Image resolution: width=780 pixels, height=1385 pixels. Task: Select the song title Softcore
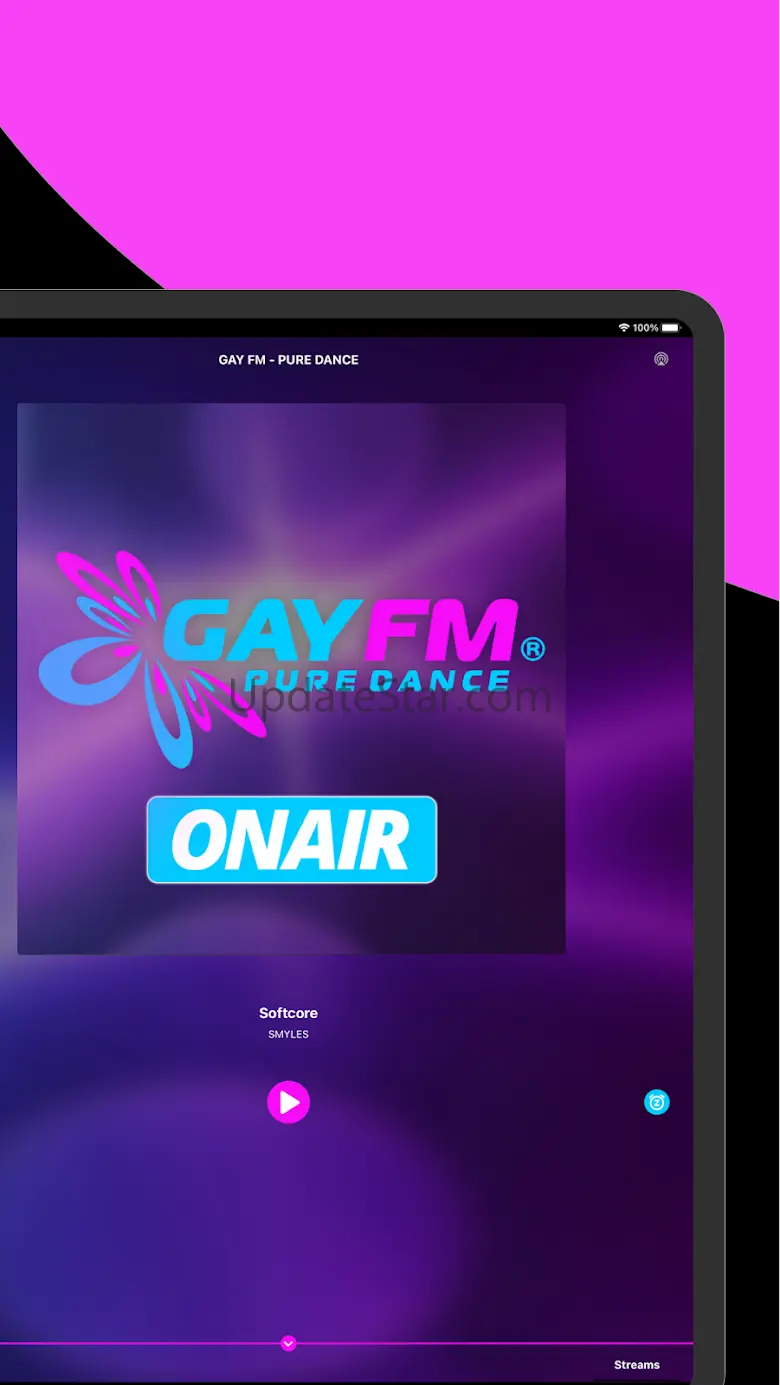pyautogui.click(x=288, y=1013)
